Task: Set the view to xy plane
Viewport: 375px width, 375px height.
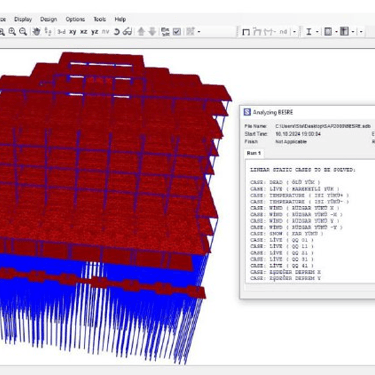Action: point(73,32)
